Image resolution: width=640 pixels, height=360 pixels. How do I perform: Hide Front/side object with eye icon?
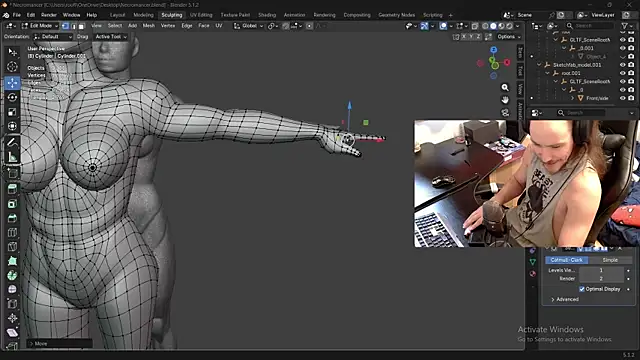(x=622, y=98)
